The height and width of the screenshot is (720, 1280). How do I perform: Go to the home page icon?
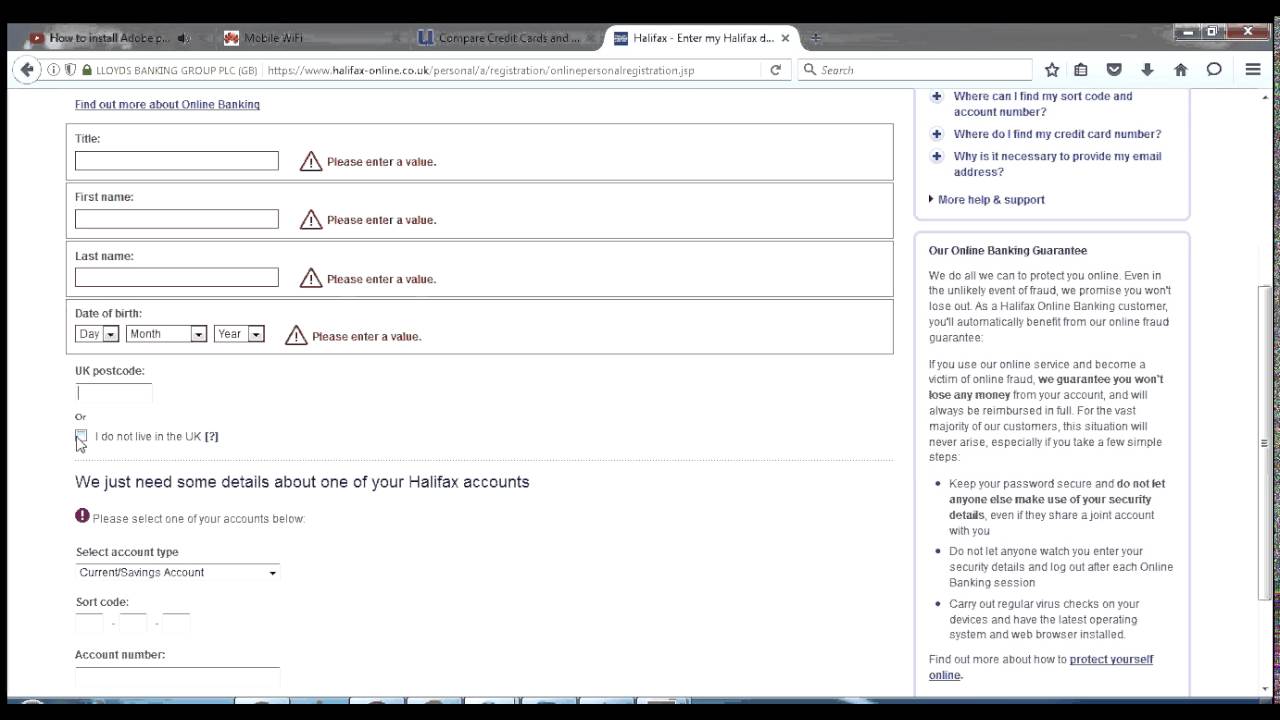tap(1181, 70)
